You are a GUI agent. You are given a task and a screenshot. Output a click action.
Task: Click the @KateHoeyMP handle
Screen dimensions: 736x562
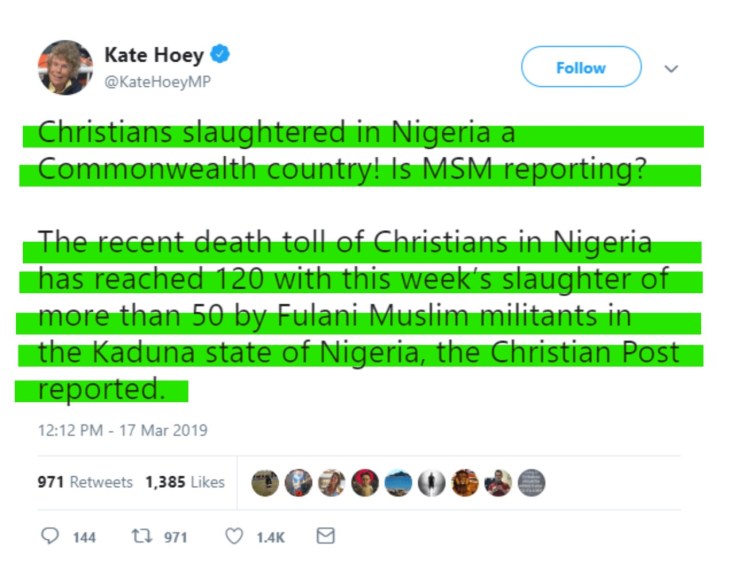pyautogui.click(x=158, y=80)
